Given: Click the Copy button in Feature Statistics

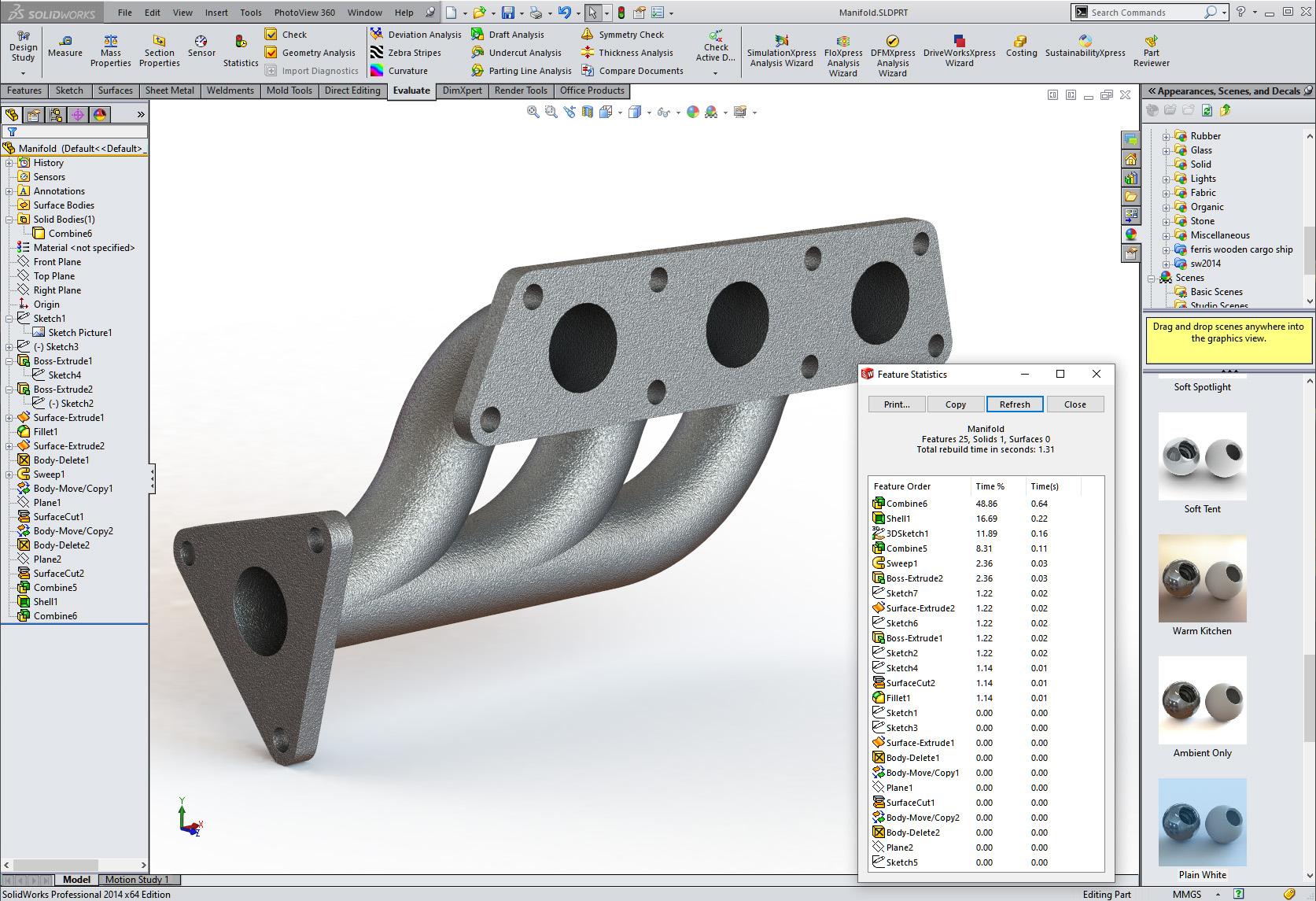Looking at the screenshot, I should (x=955, y=404).
